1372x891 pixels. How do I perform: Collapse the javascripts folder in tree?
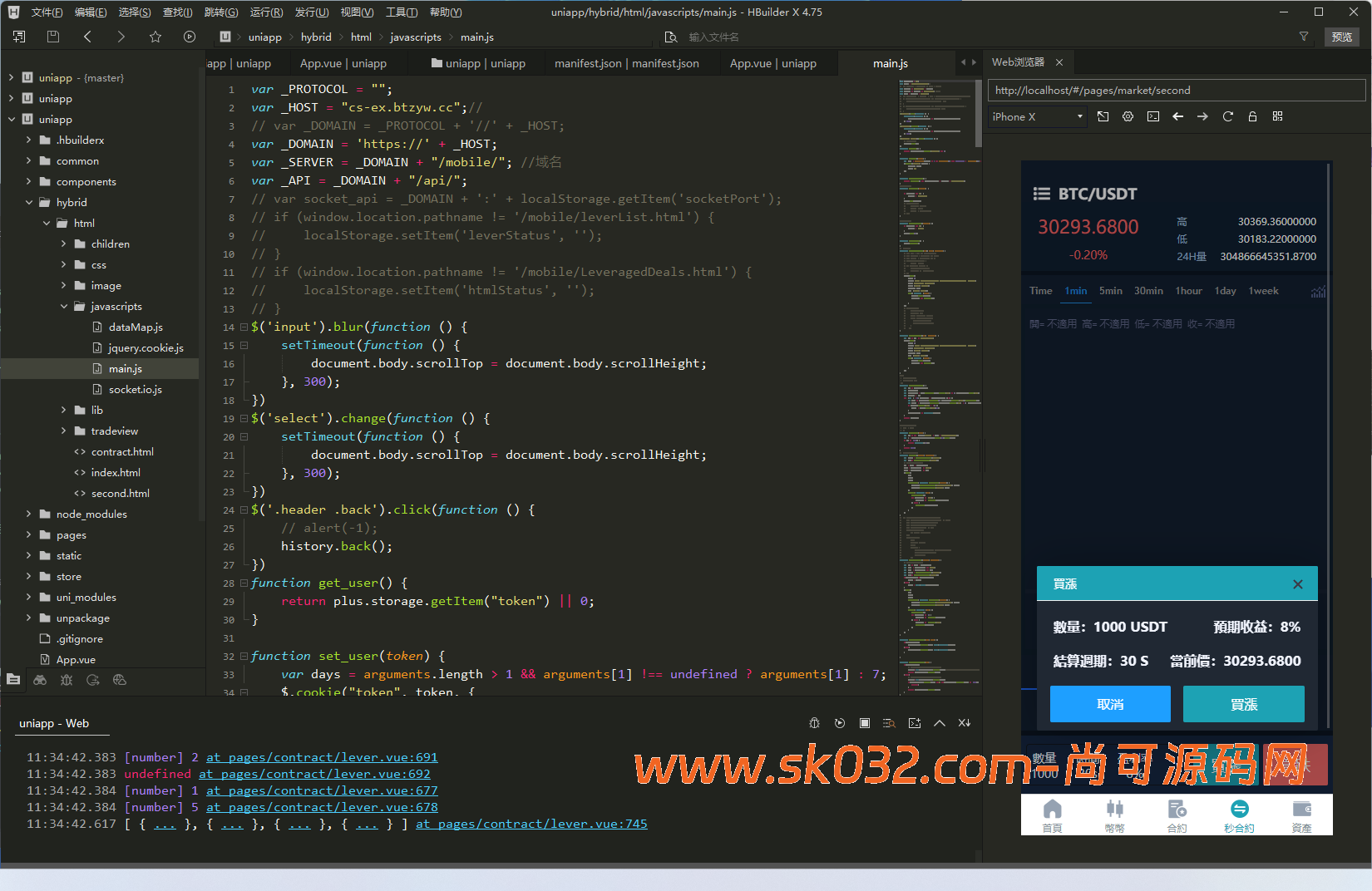64,307
